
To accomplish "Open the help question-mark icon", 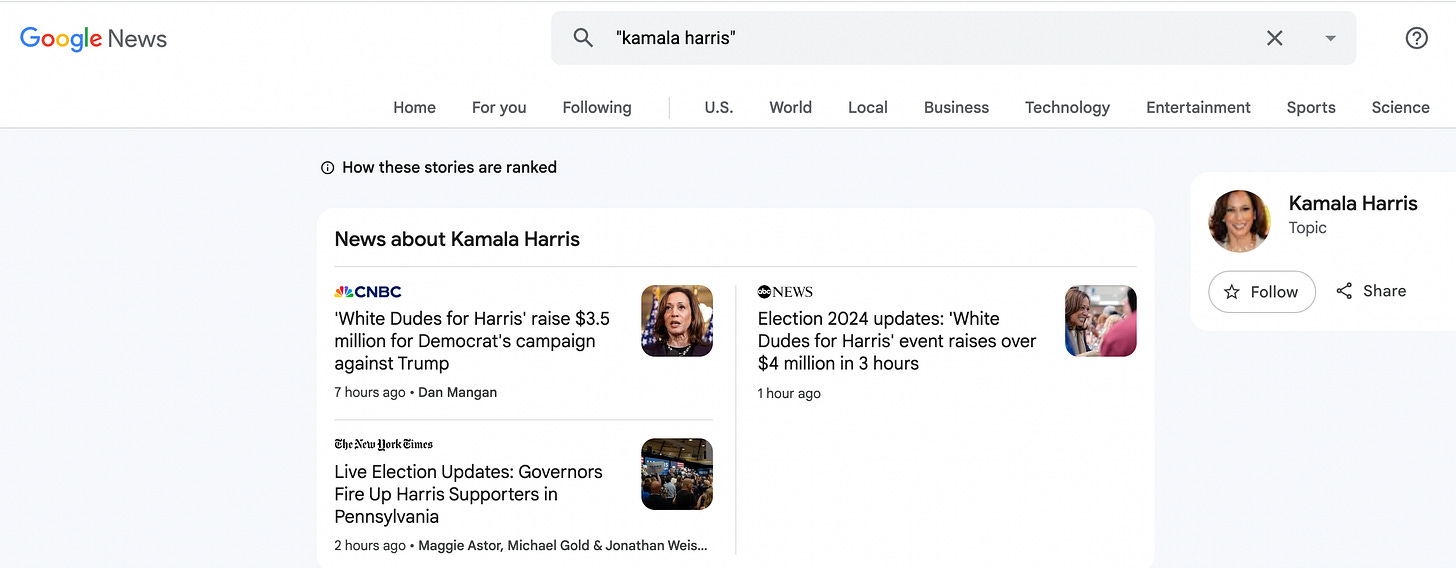I will (1416, 38).
